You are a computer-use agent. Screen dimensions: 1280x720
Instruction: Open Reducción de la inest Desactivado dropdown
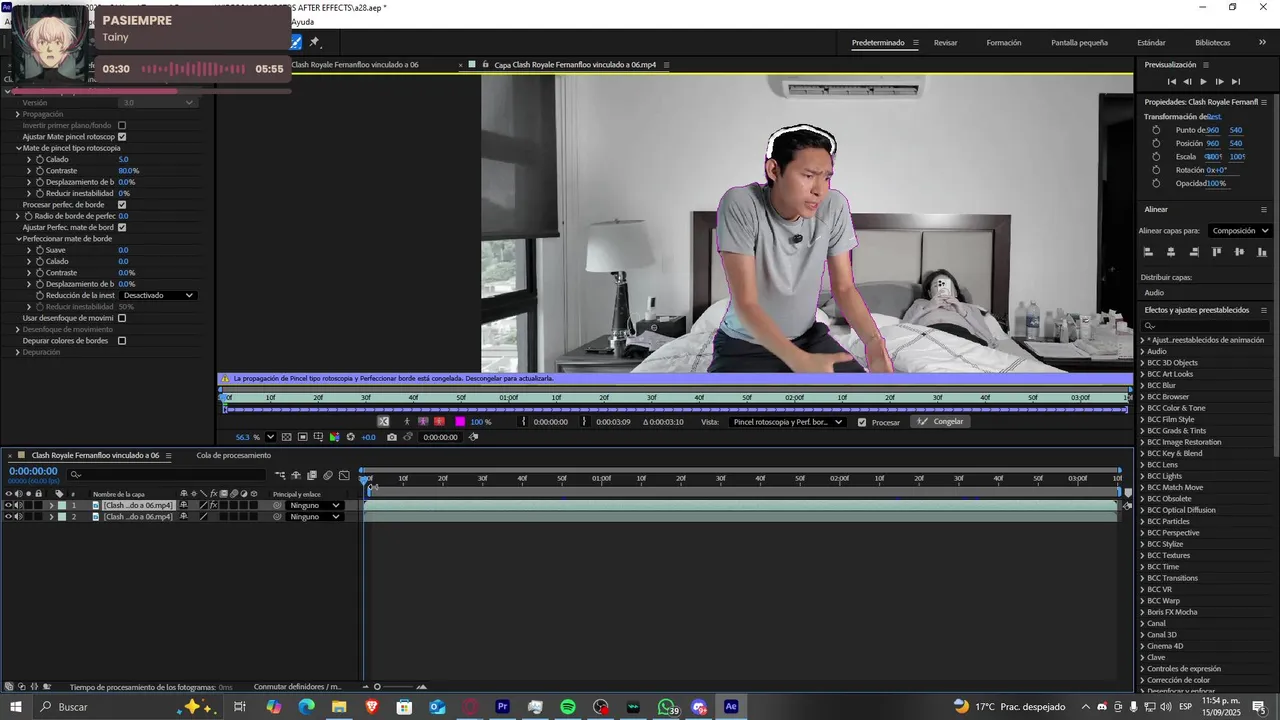tap(158, 295)
